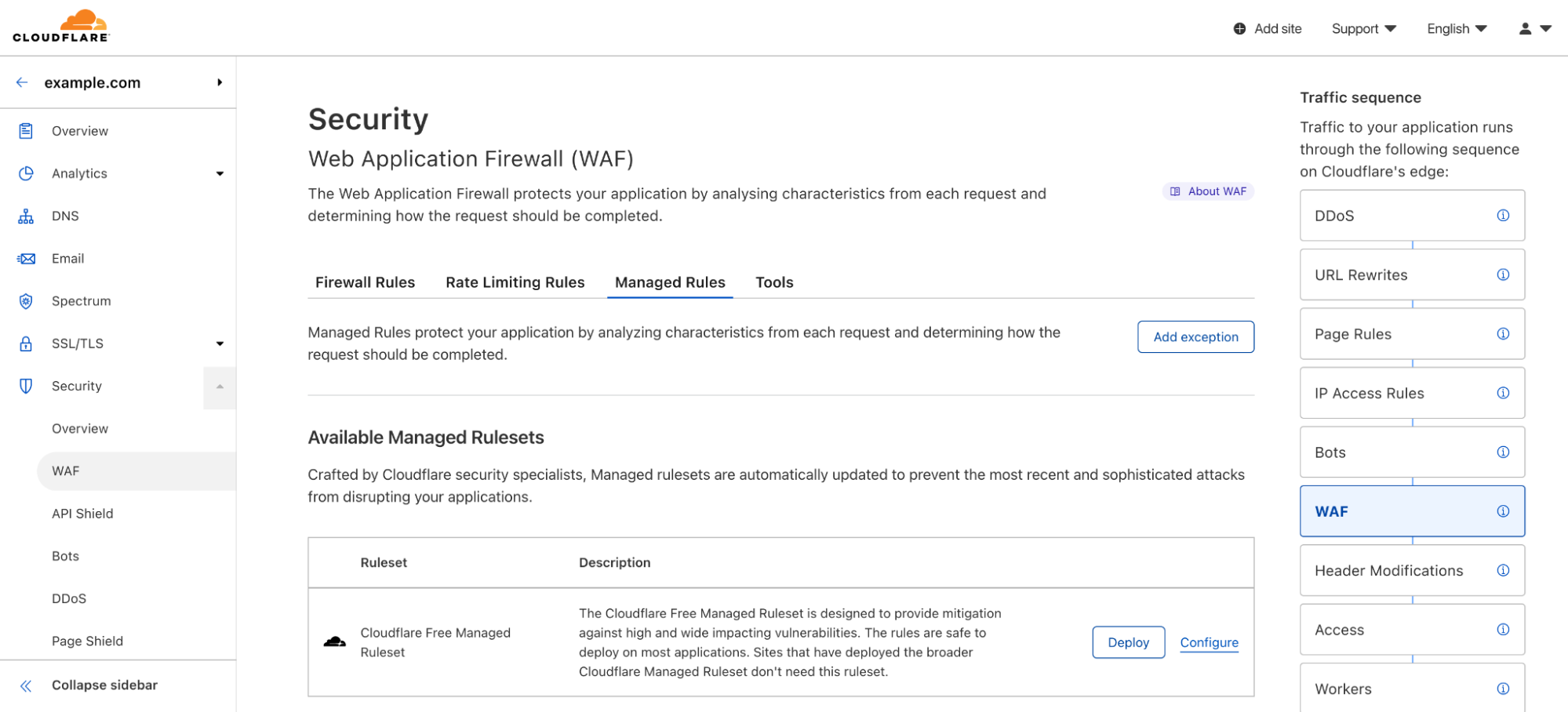Viewport: 1568px width, 712px height.
Task: Click the Overview clipboard icon in sidebar
Action: pos(26,131)
